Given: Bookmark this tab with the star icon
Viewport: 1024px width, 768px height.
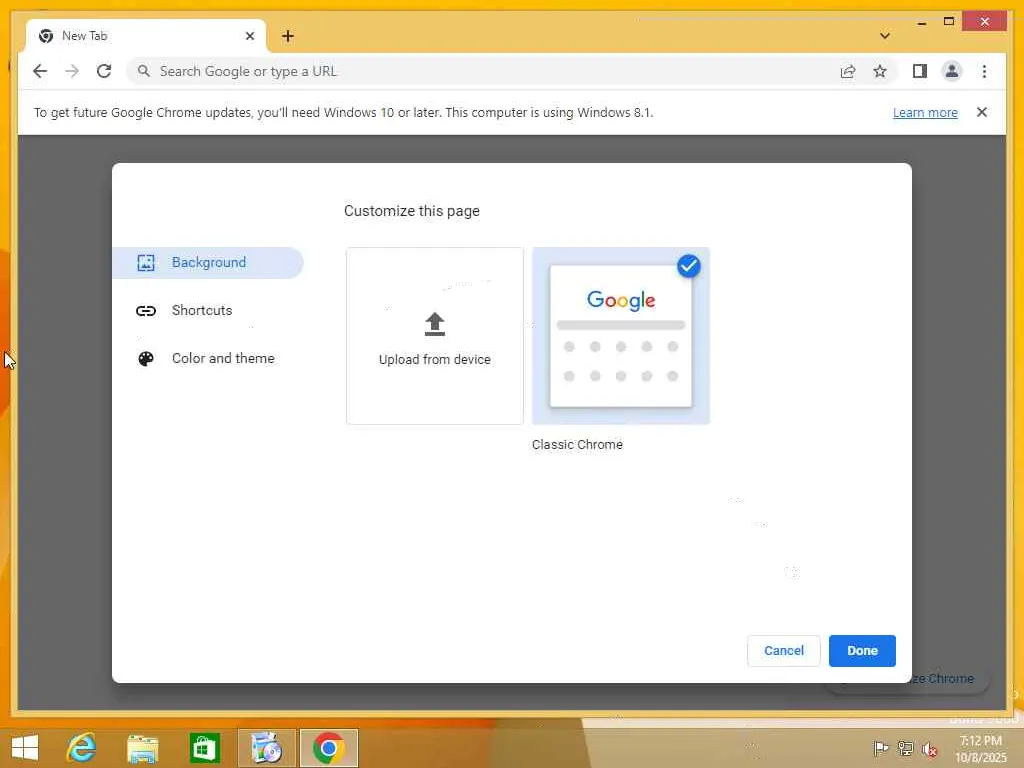Looking at the screenshot, I should 880,71.
